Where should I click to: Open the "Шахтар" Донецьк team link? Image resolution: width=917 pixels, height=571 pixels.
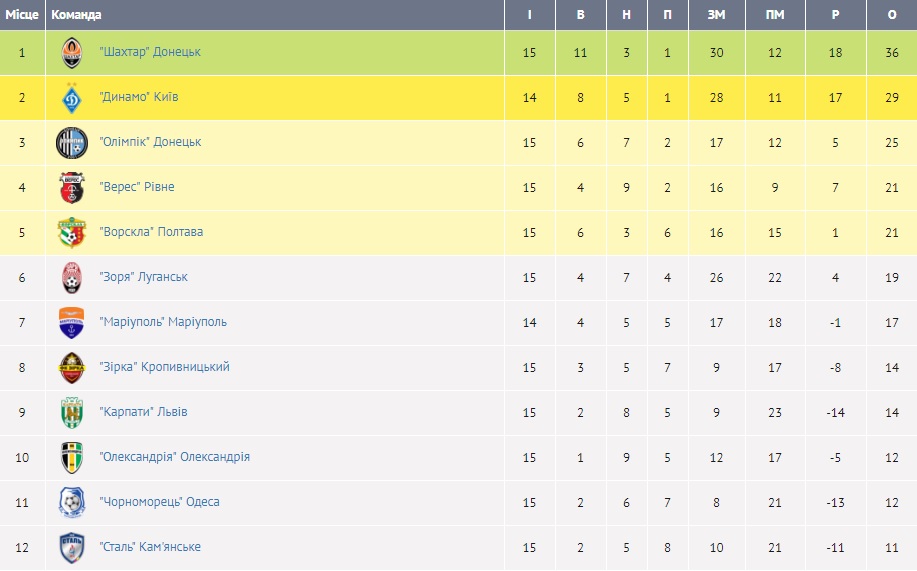point(151,52)
